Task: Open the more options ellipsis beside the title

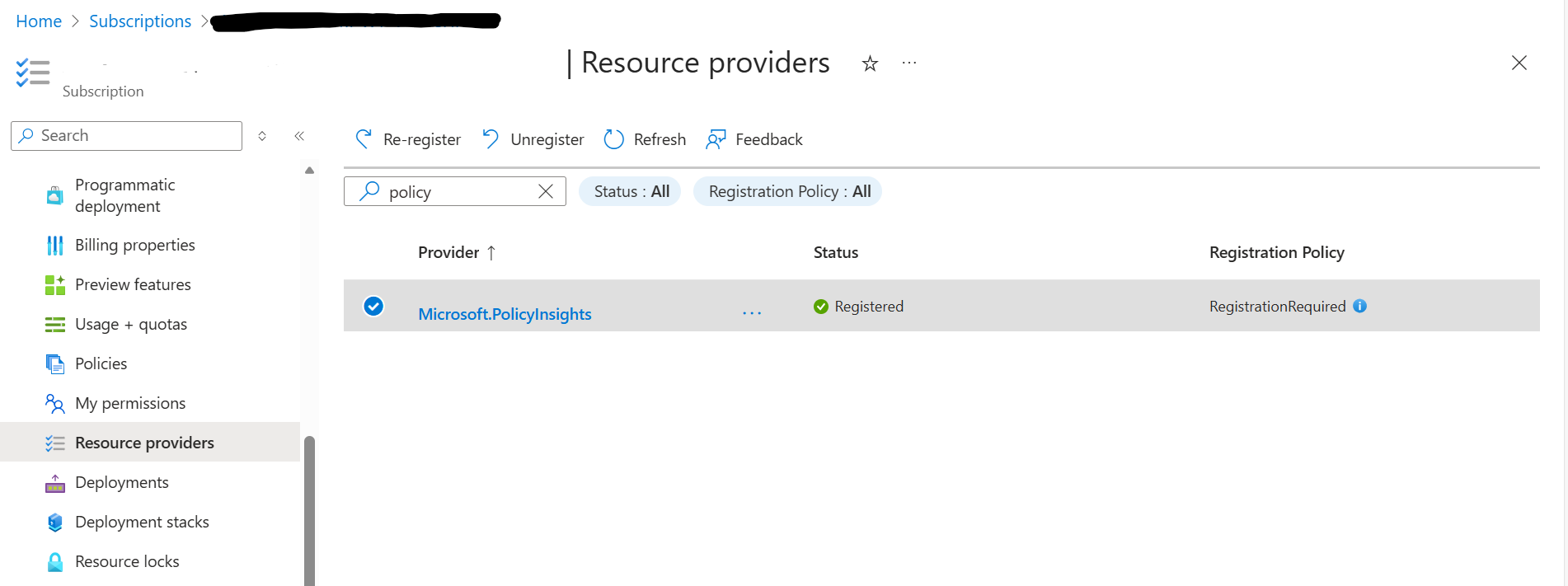Action: click(x=909, y=63)
